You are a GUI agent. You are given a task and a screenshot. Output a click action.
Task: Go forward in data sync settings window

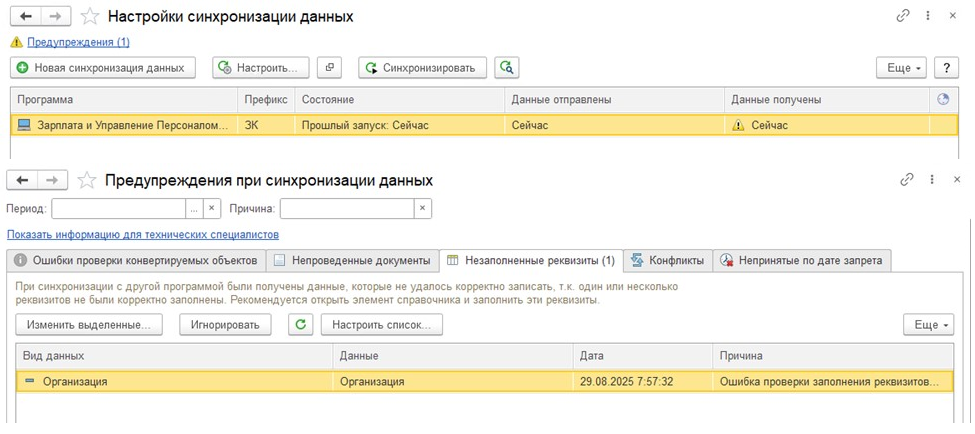56,17
